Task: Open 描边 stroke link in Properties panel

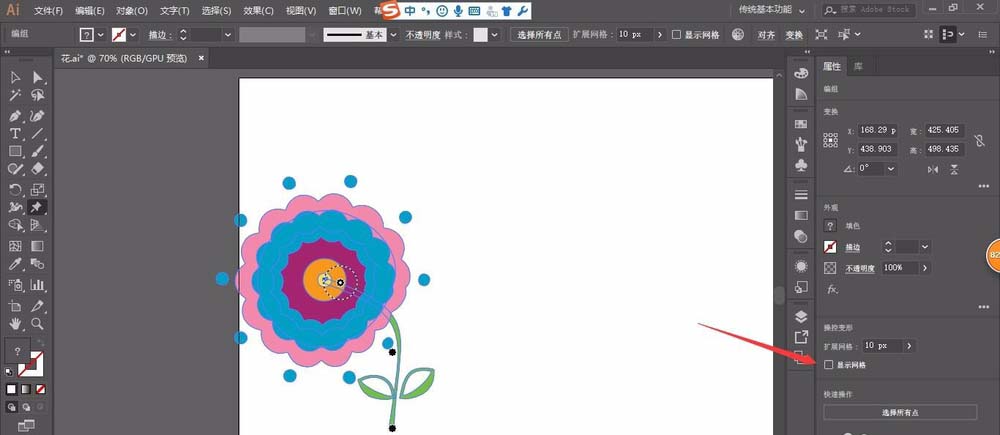Action: (853, 247)
